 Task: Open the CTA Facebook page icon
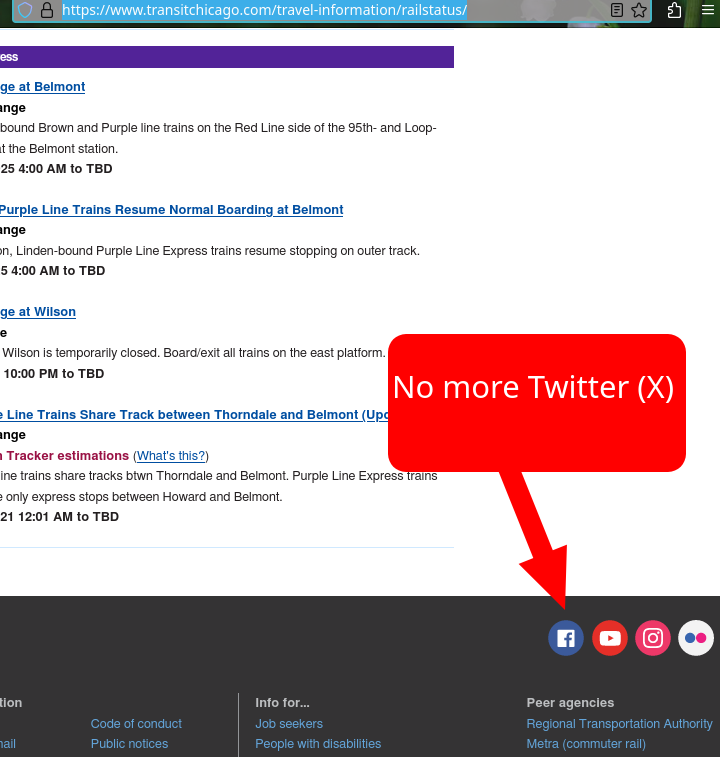566,638
